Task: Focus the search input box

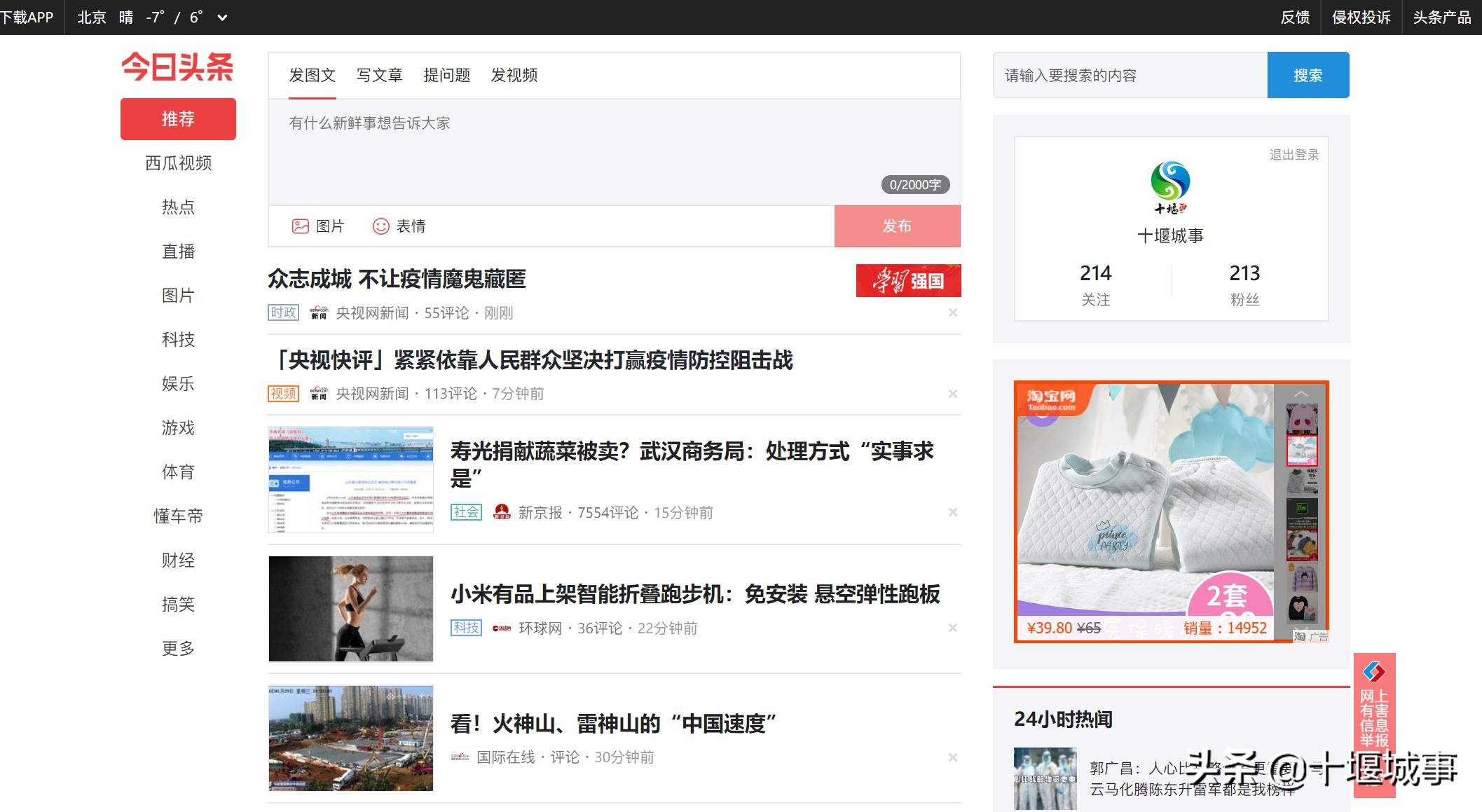Action: pos(1130,76)
